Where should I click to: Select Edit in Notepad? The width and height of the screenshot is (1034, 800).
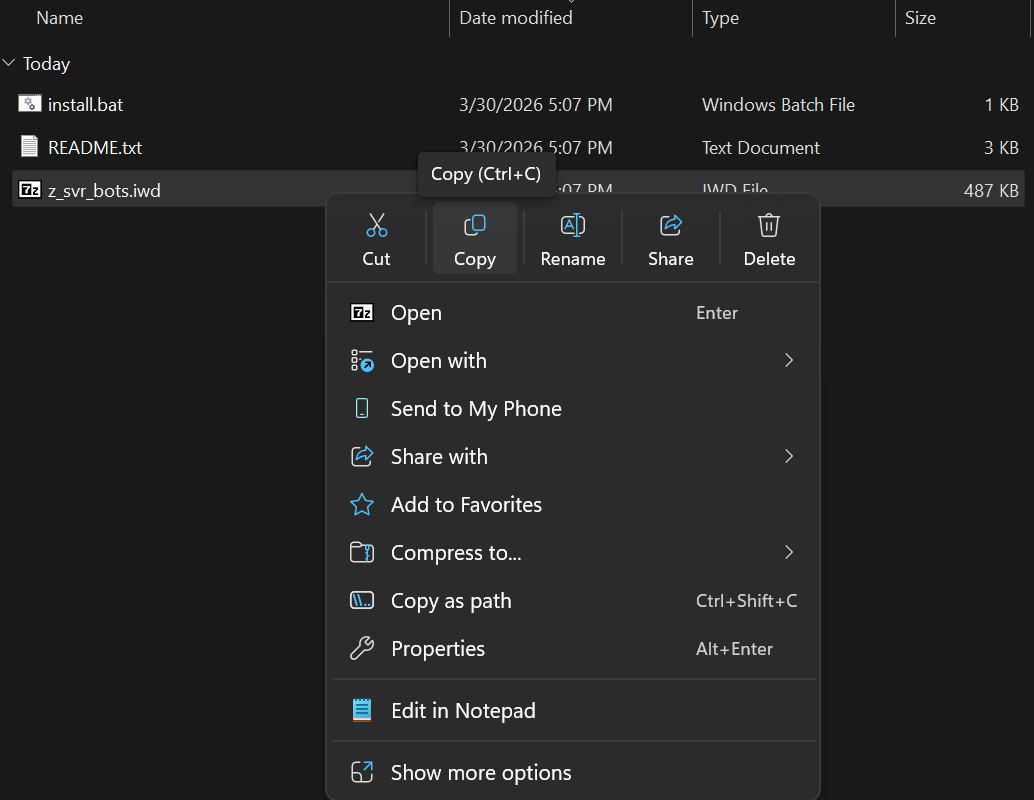pos(574,710)
